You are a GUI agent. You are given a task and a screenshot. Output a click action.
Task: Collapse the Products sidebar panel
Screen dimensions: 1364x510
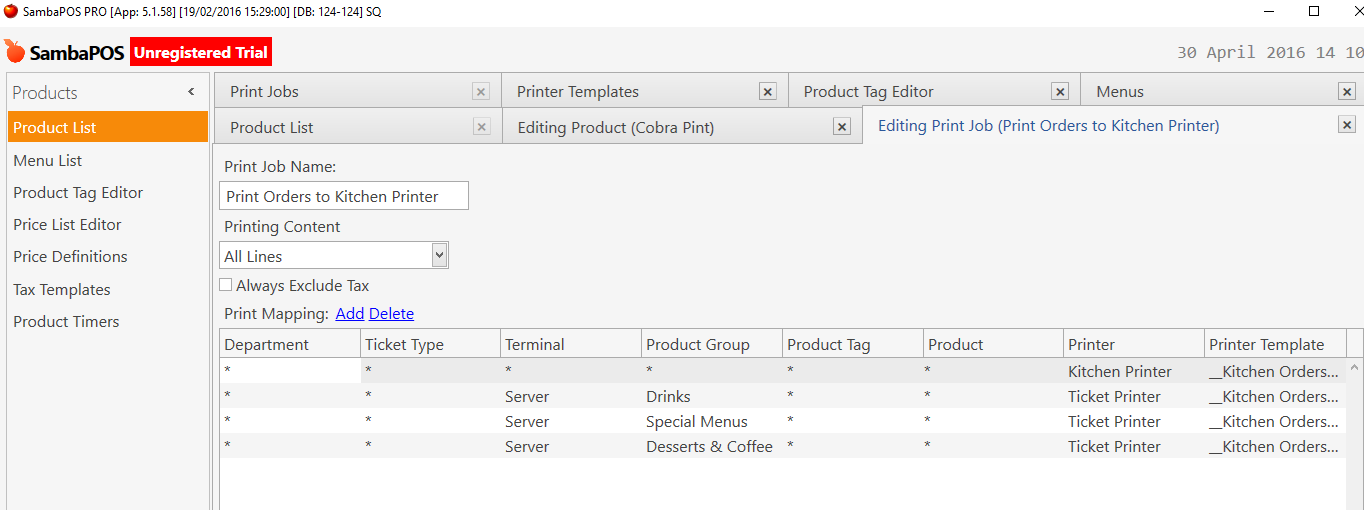click(191, 92)
